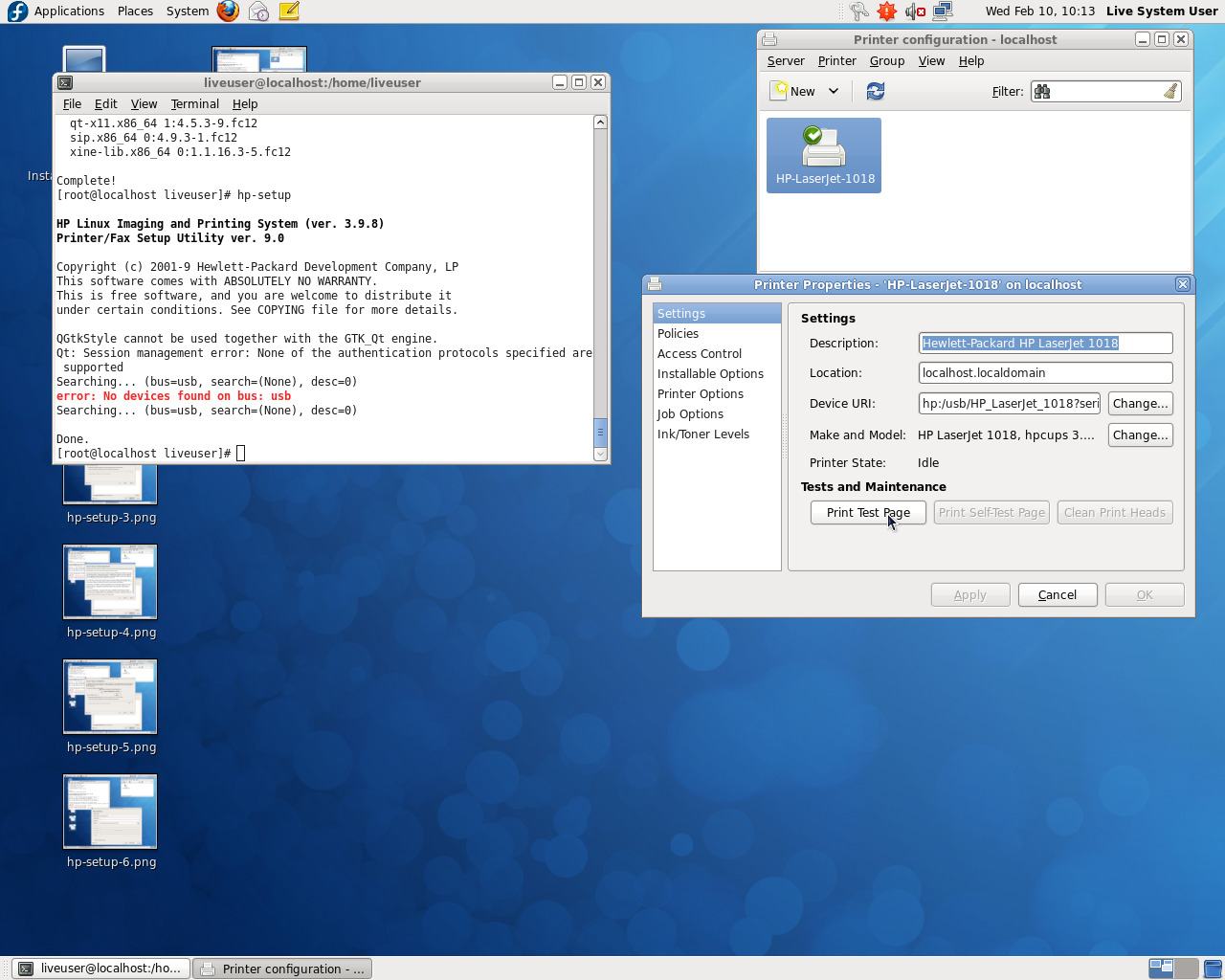
Task: Click Change button beside Device URI
Action: (1140, 404)
